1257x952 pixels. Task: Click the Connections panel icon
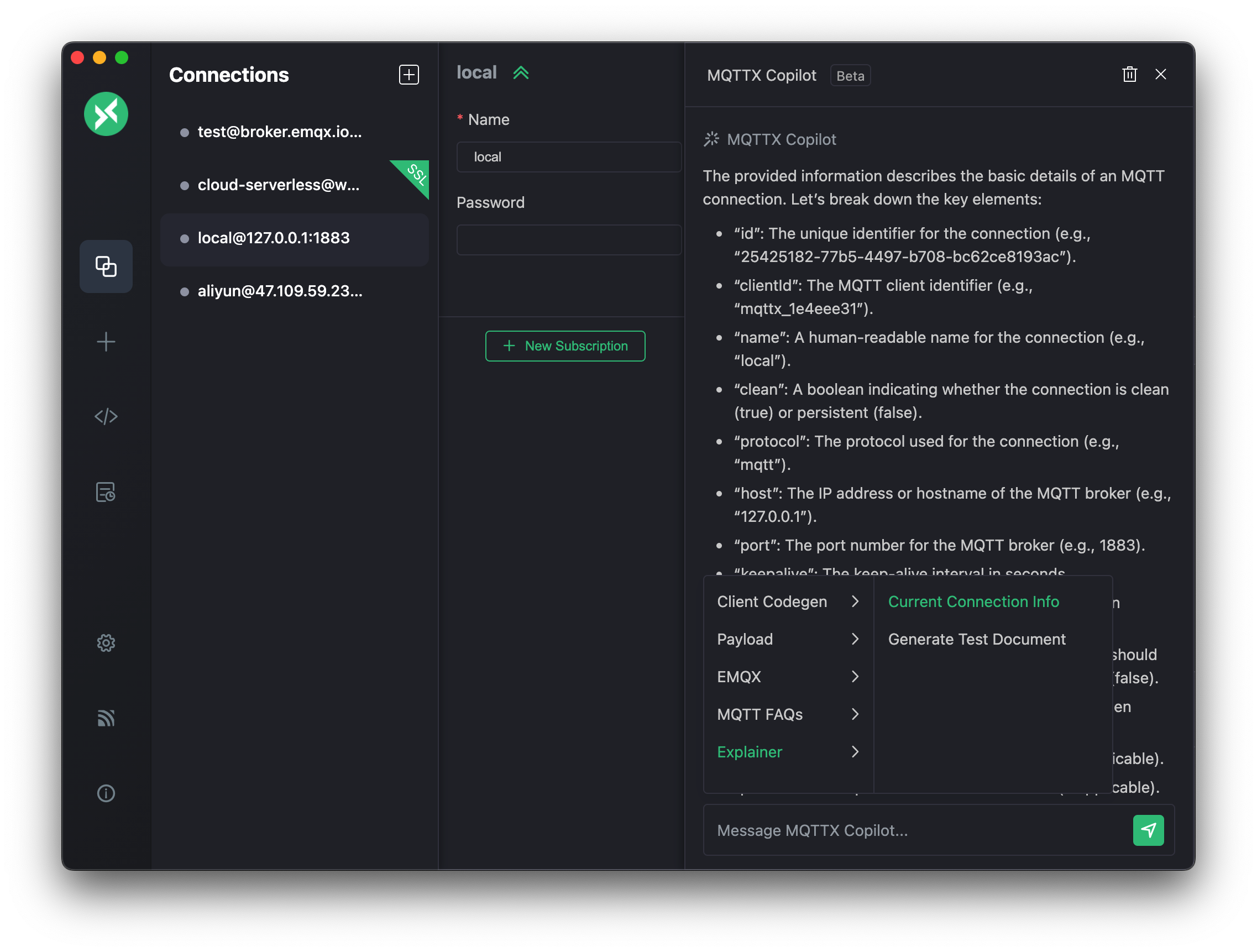[x=105, y=266]
